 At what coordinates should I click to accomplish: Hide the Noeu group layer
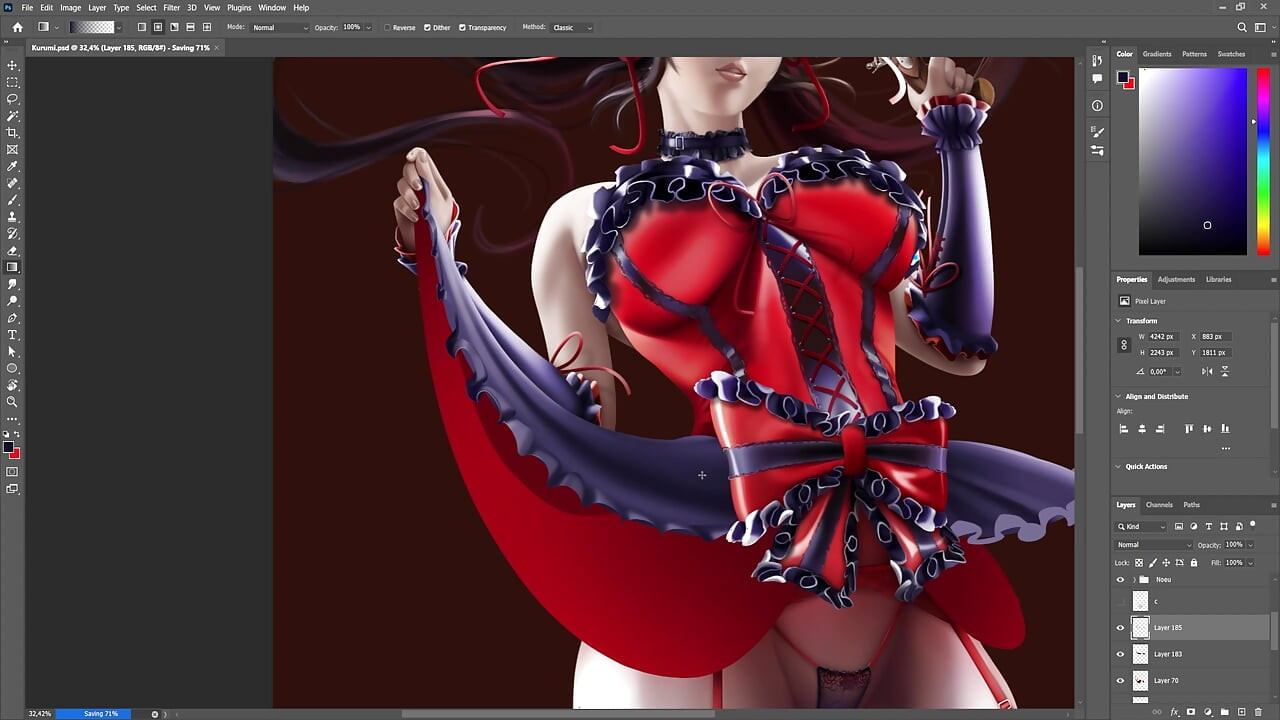1120,579
